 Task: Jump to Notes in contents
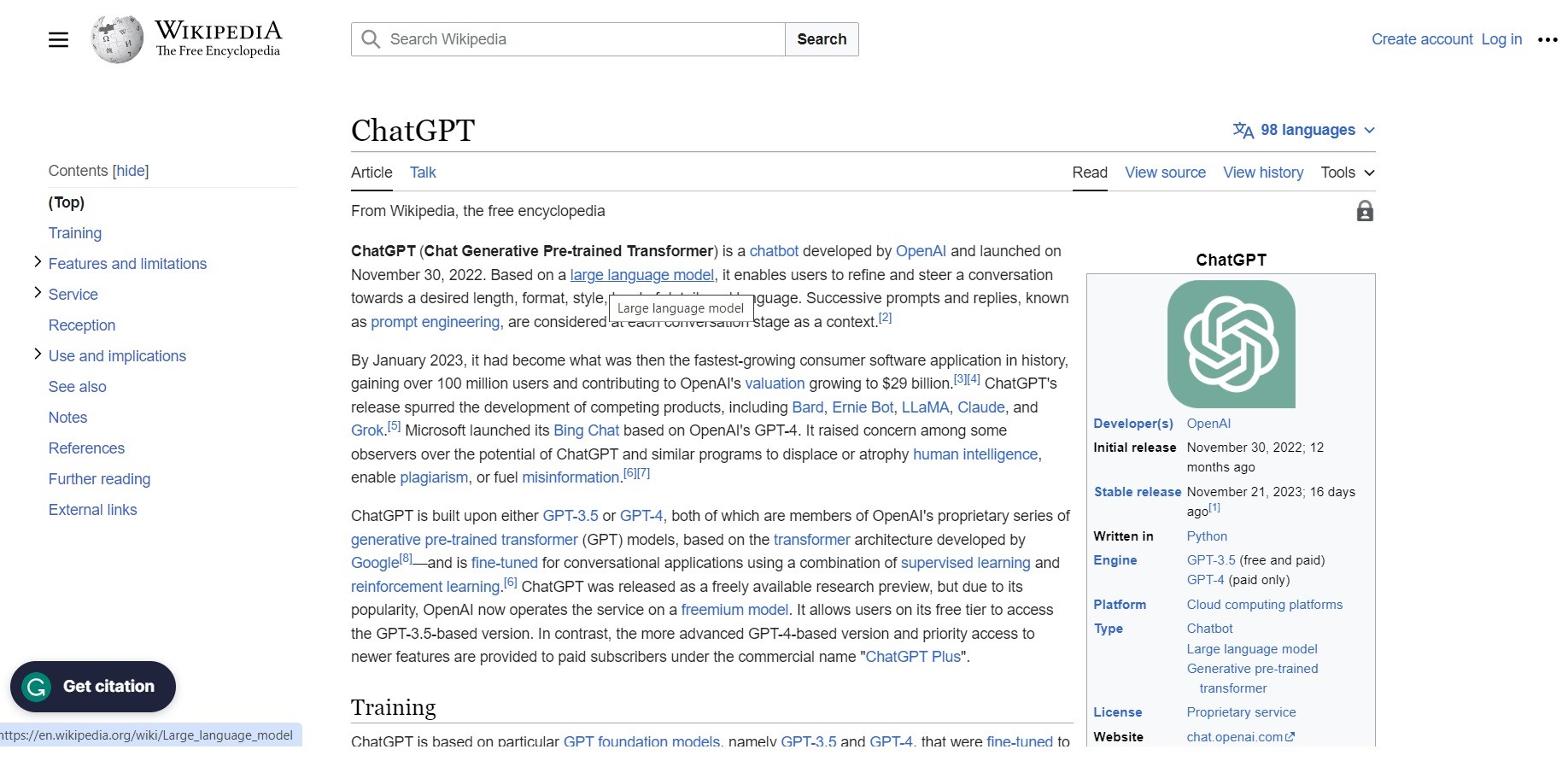[68, 418]
